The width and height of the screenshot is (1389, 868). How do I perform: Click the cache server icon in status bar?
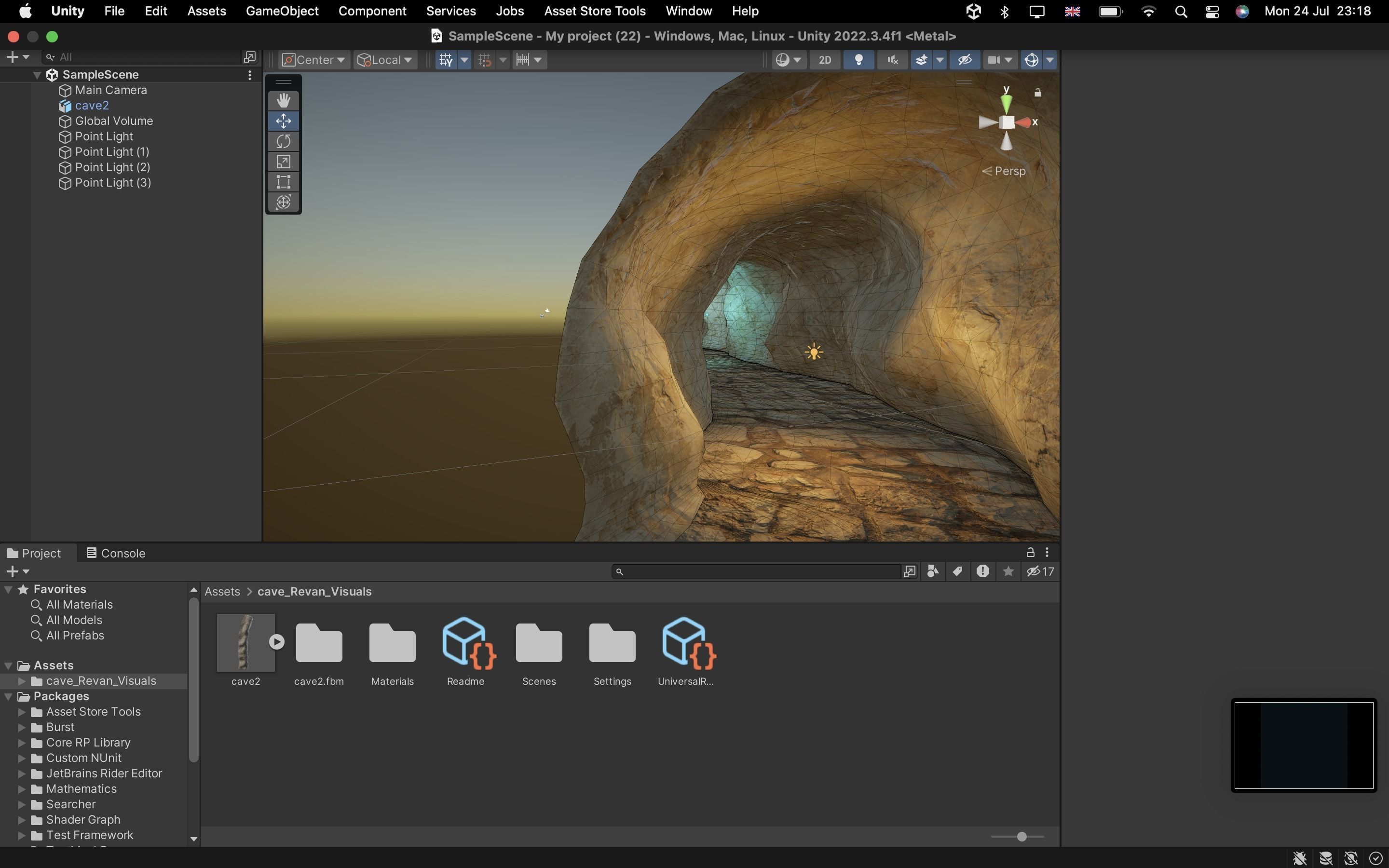pos(1325,858)
